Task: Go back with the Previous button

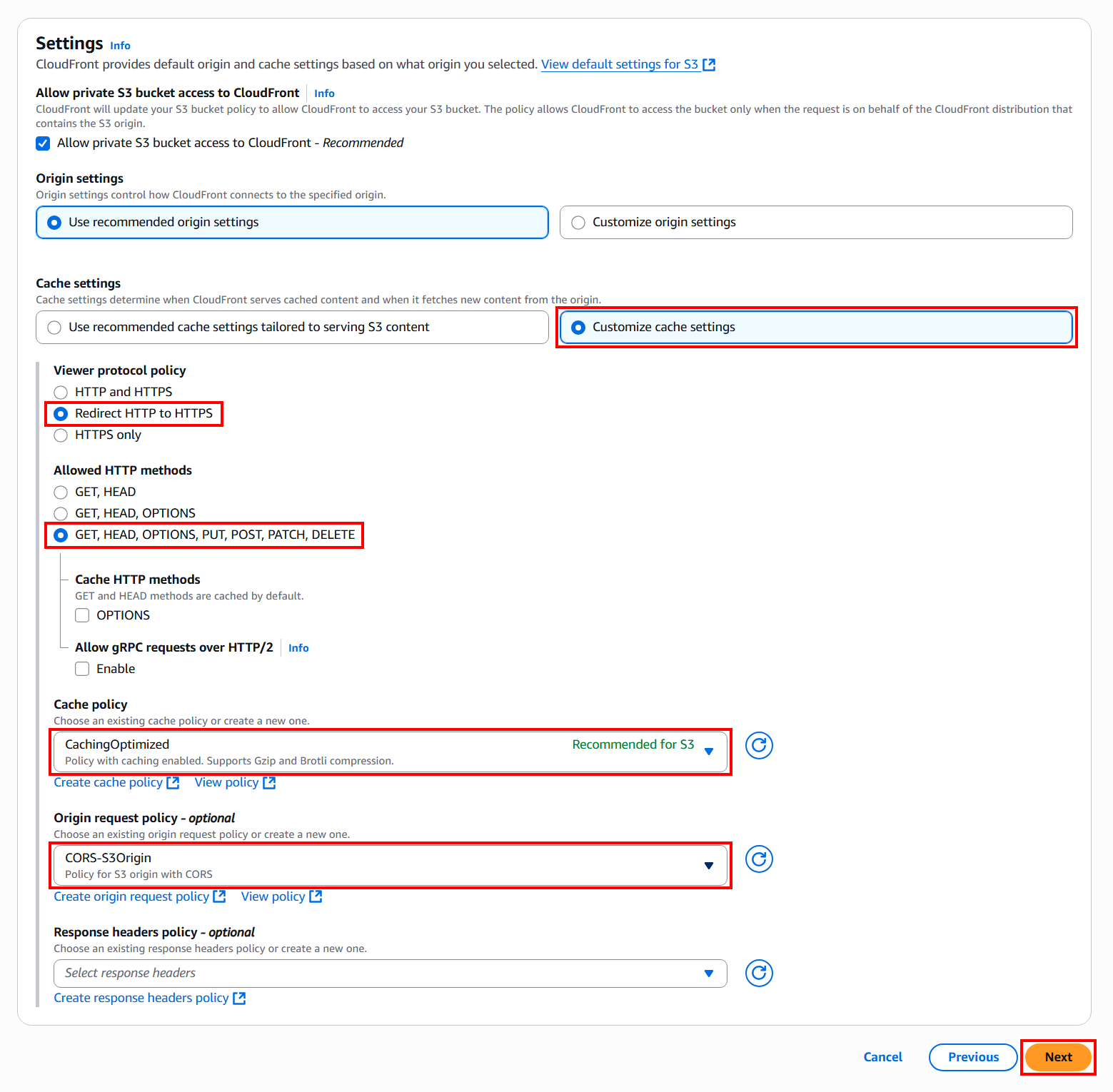Action: pos(973,1057)
